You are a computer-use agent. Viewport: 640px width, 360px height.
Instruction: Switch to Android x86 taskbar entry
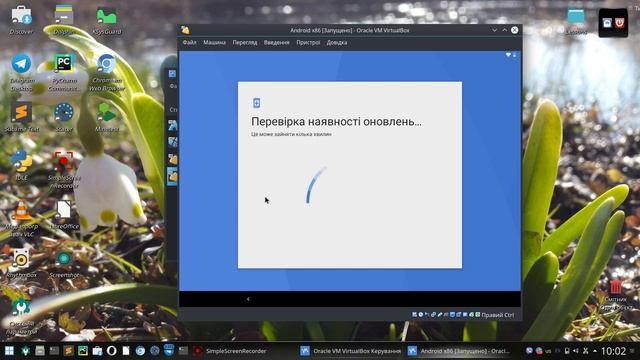[x=460, y=351]
